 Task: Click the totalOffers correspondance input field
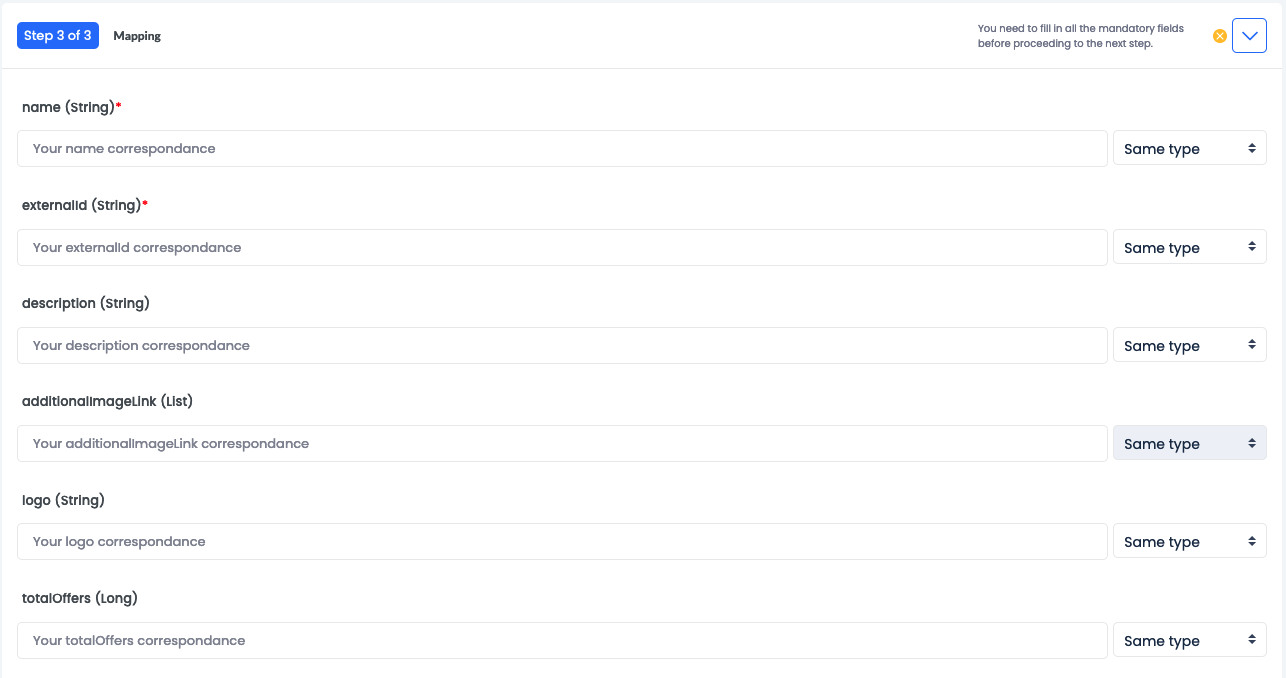coord(562,641)
